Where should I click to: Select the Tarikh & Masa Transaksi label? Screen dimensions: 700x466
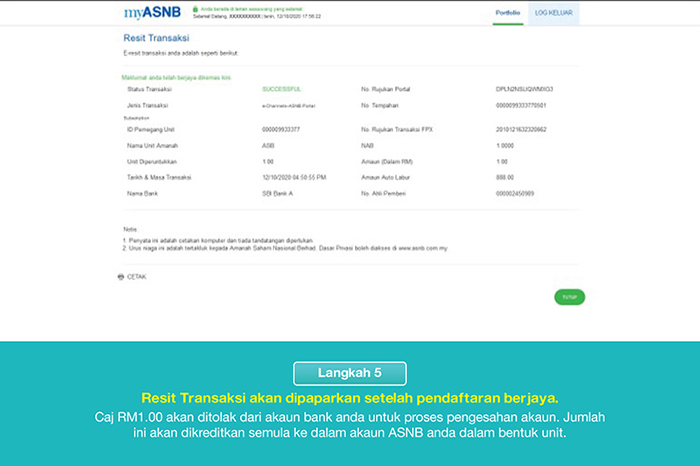[x=159, y=177]
